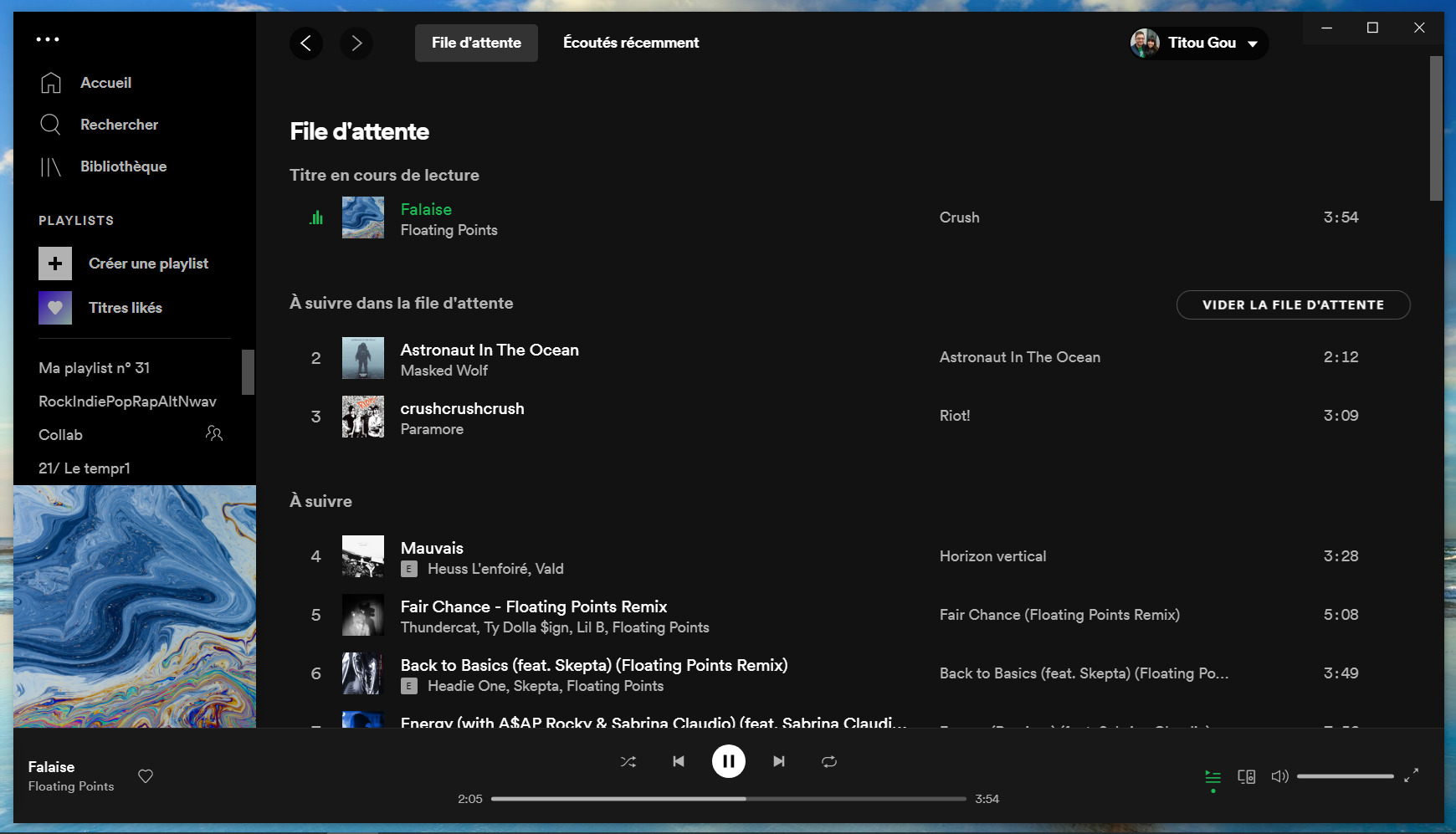Open Thundercat artist link
Screen dimensions: 1456x834
coord(438,627)
